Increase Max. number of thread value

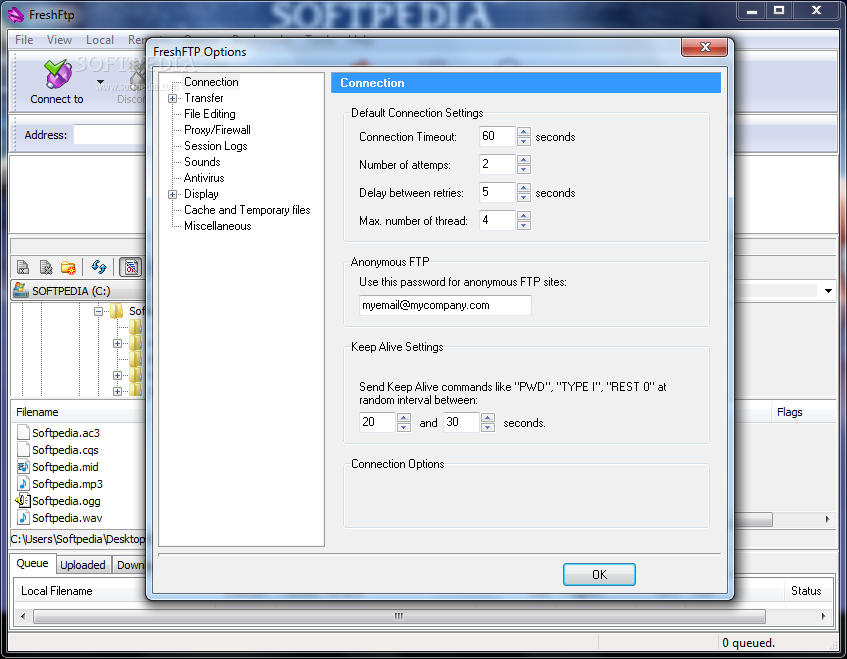(x=523, y=216)
